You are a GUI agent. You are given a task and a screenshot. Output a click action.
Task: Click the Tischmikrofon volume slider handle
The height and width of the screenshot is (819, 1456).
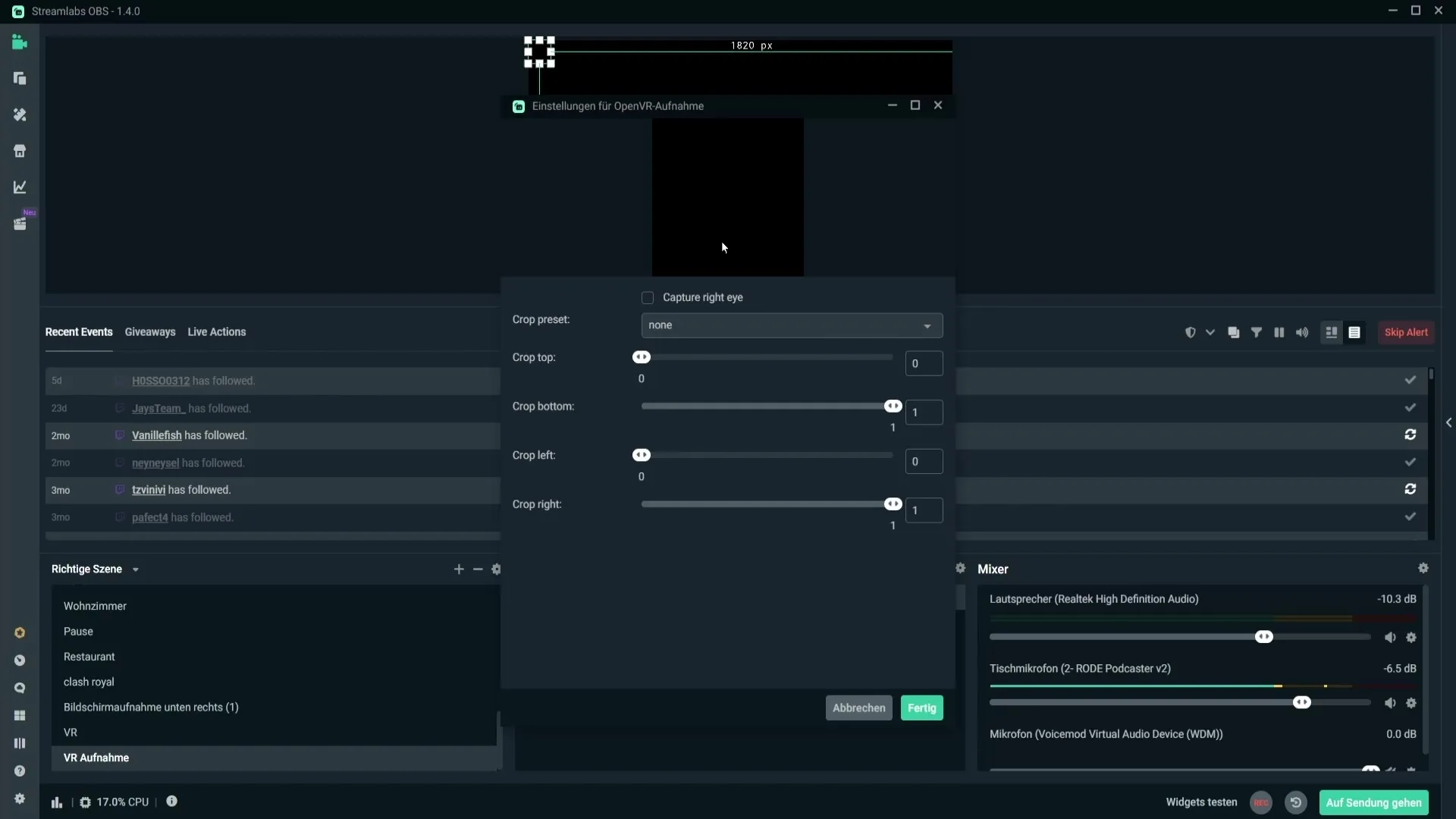[x=1302, y=702]
